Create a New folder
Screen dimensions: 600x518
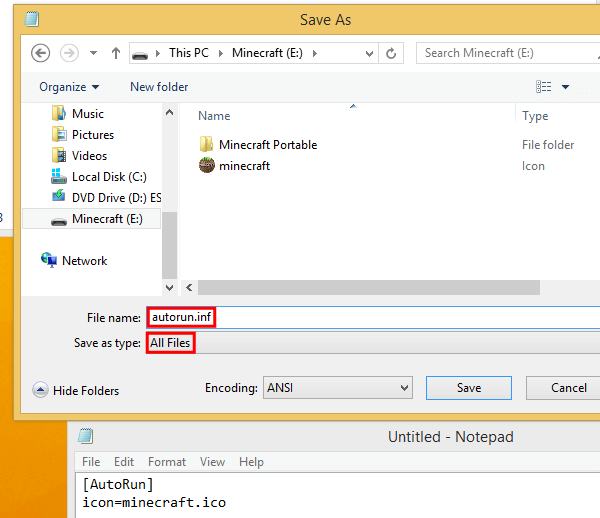159,87
